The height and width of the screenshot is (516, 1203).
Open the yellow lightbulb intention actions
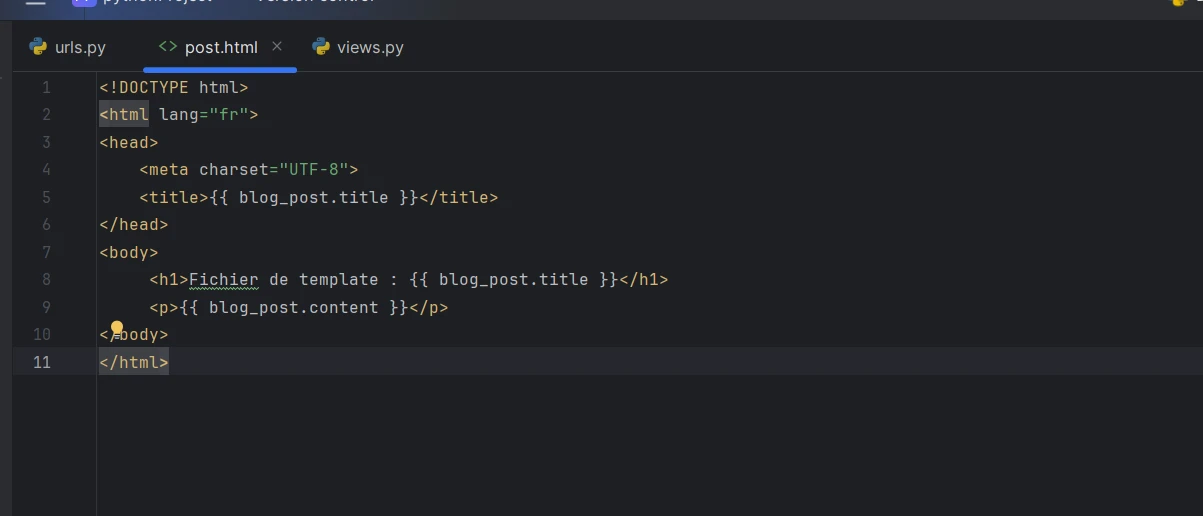coord(117,328)
